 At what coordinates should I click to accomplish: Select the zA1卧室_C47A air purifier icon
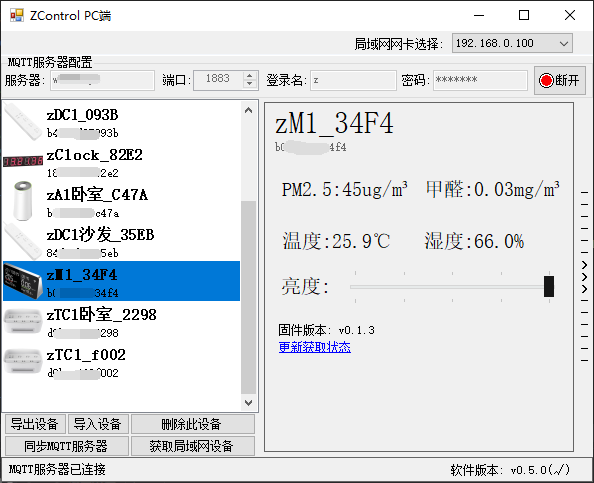(x=23, y=201)
